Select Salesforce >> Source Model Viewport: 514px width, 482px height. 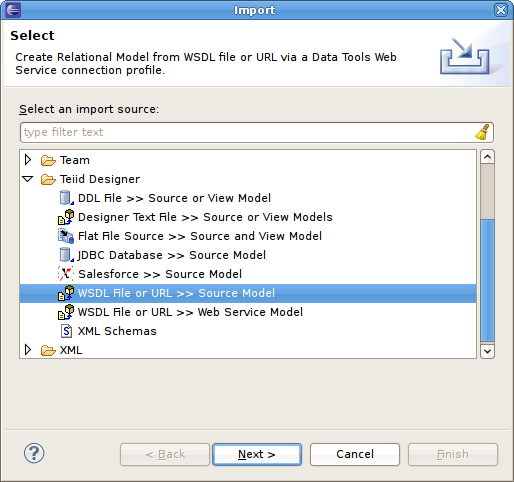(x=160, y=274)
